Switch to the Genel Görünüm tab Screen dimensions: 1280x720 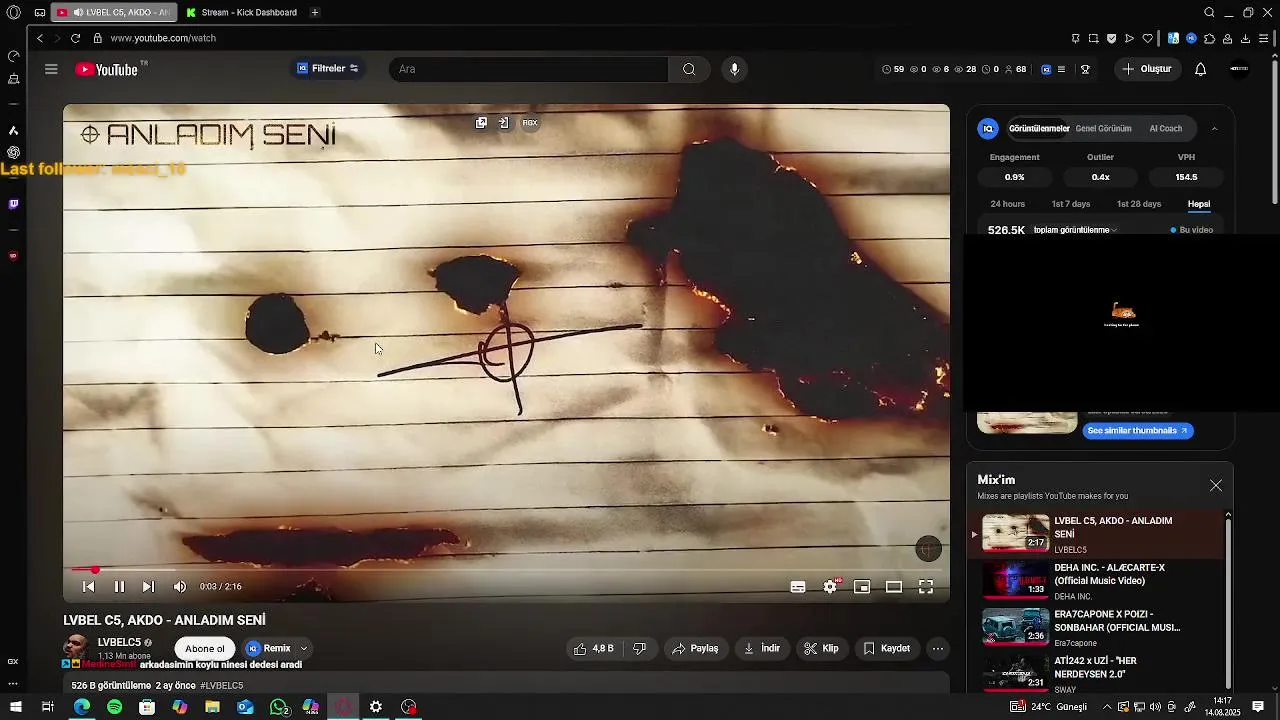(x=1103, y=128)
